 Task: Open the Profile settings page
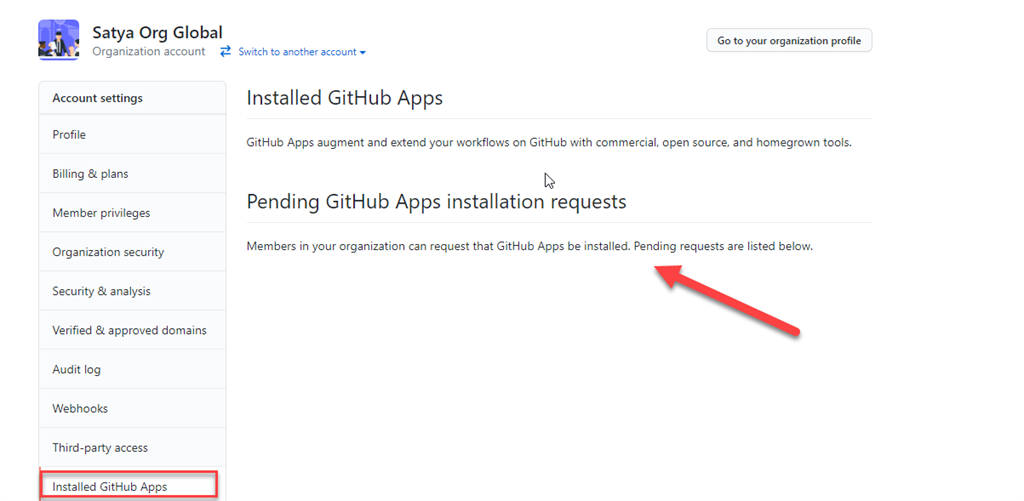click(x=69, y=135)
